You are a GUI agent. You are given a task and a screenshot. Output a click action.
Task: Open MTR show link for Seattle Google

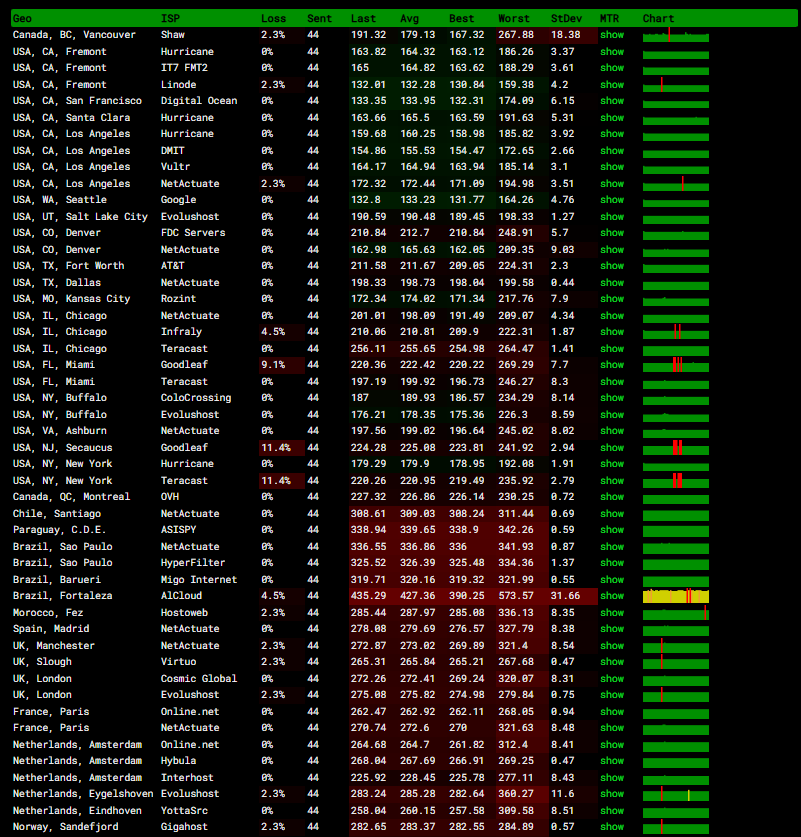click(x=611, y=200)
